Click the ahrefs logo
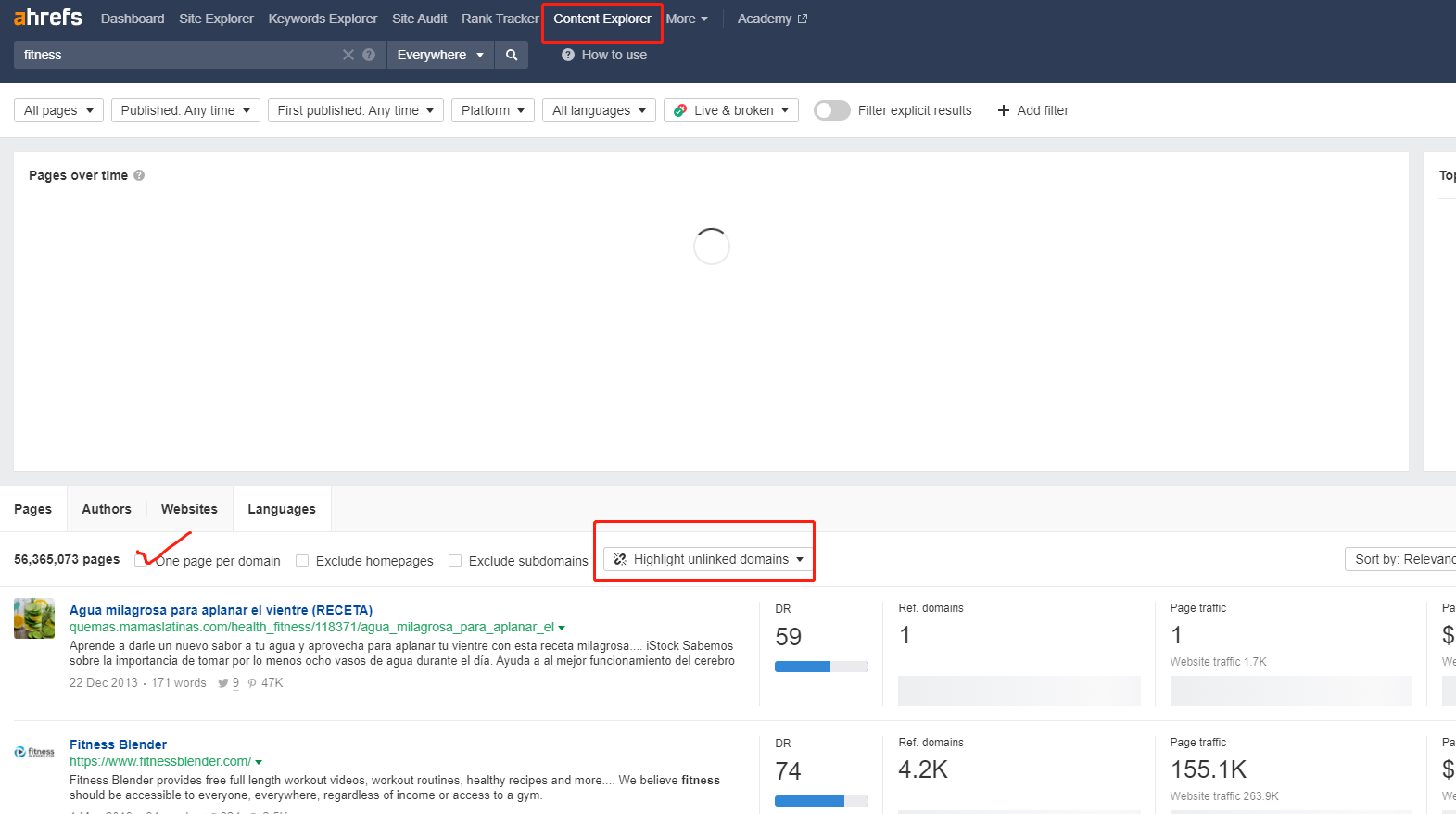Image resolution: width=1456 pixels, height=814 pixels. 47,18
